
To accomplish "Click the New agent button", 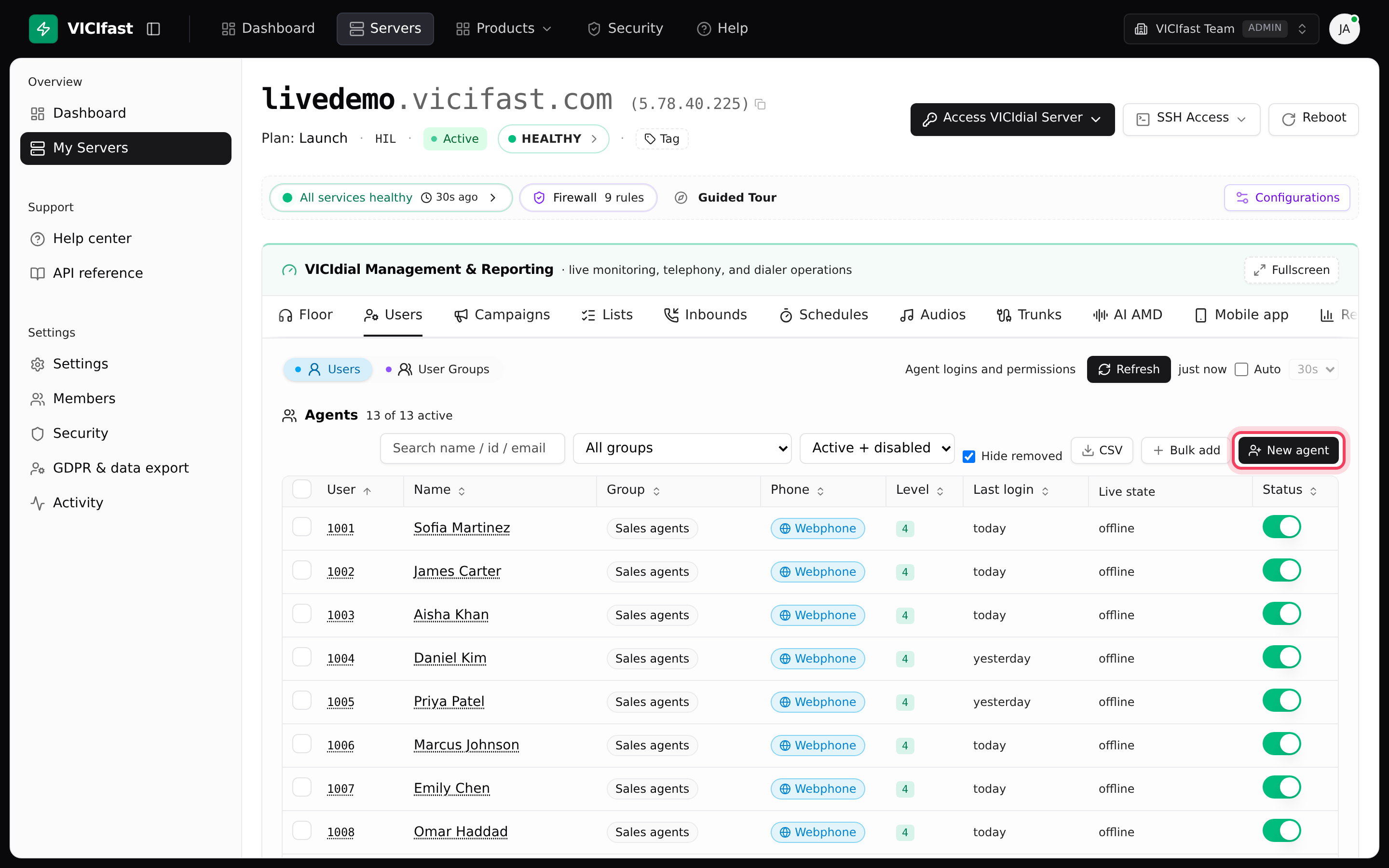I will coord(1288,451).
